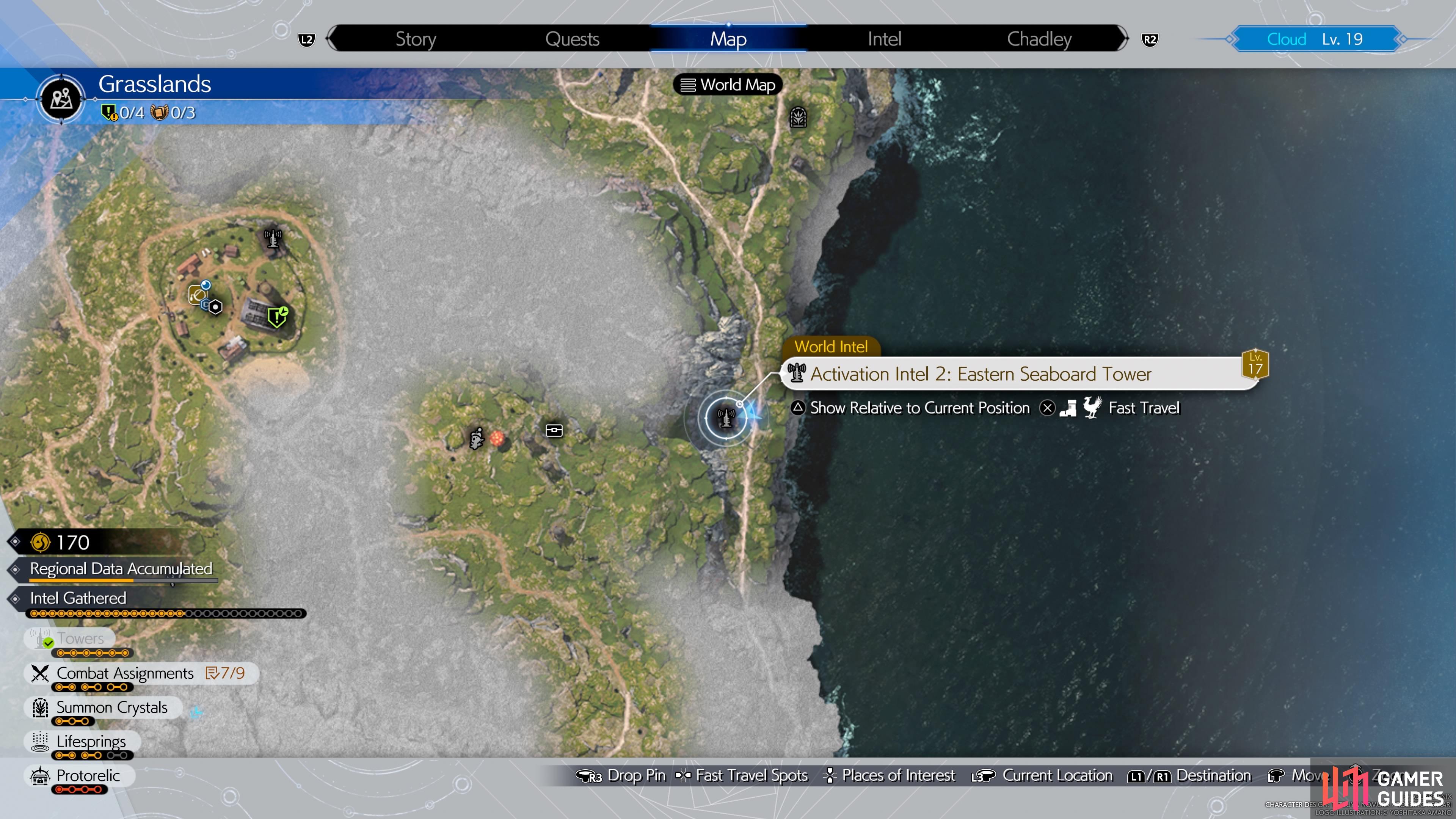Viewport: 1456px width, 819px height.
Task: Choose Show Relative to Current Position
Action: (919, 408)
